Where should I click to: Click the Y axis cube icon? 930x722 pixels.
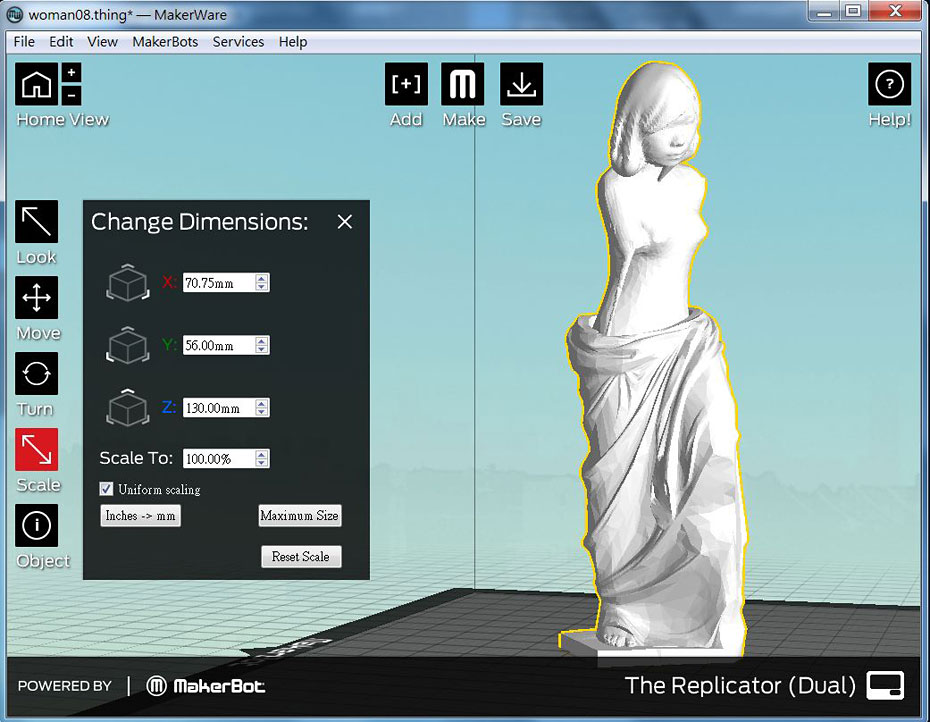click(128, 345)
